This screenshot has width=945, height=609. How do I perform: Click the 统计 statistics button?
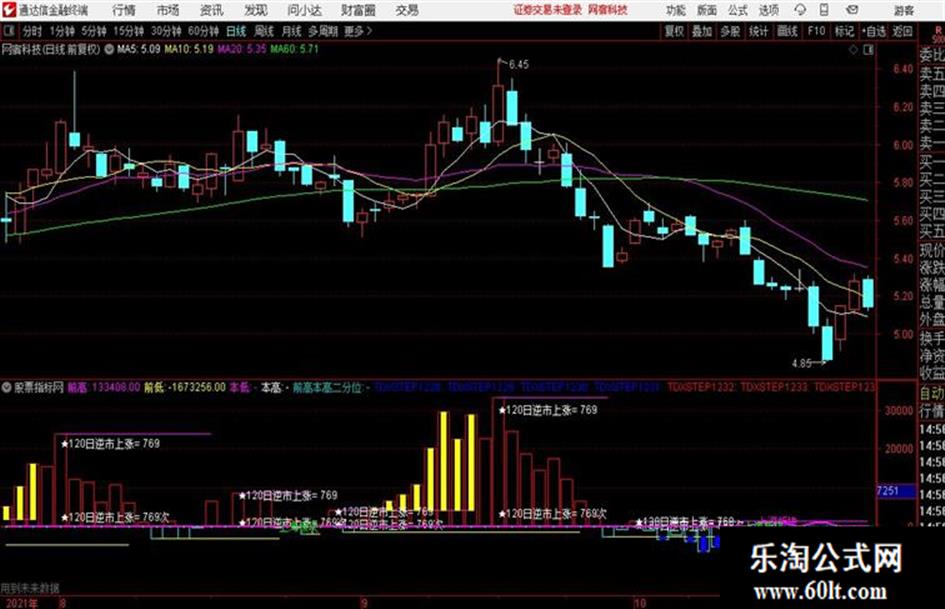click(x=759, y=31)
